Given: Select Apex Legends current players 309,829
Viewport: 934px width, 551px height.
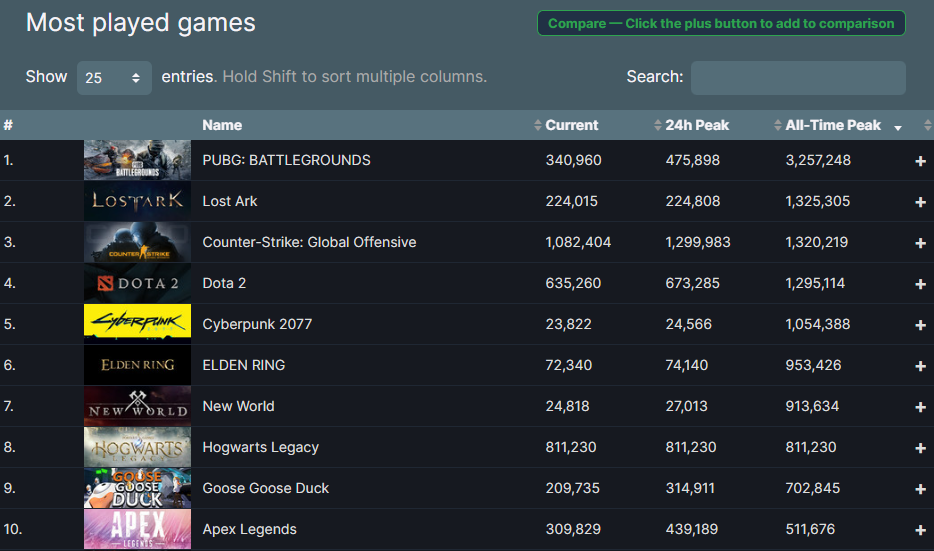Looking at the screenshot, I should (x=573, y=529).
